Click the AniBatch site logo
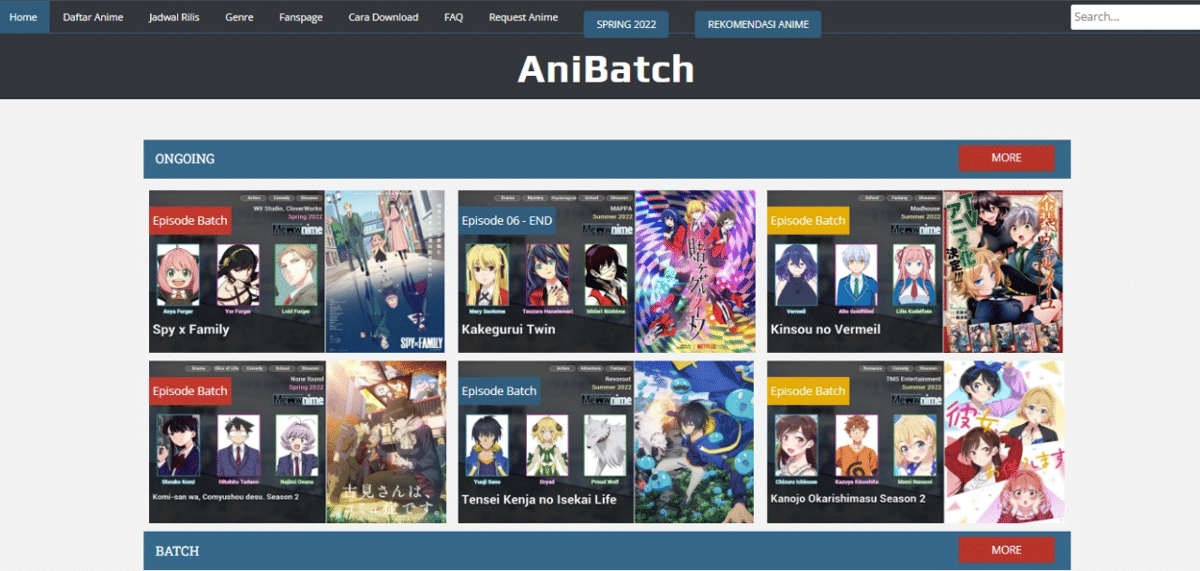Image resolution: width=1200 pixels, height=571 pixels. click(606, 69)
